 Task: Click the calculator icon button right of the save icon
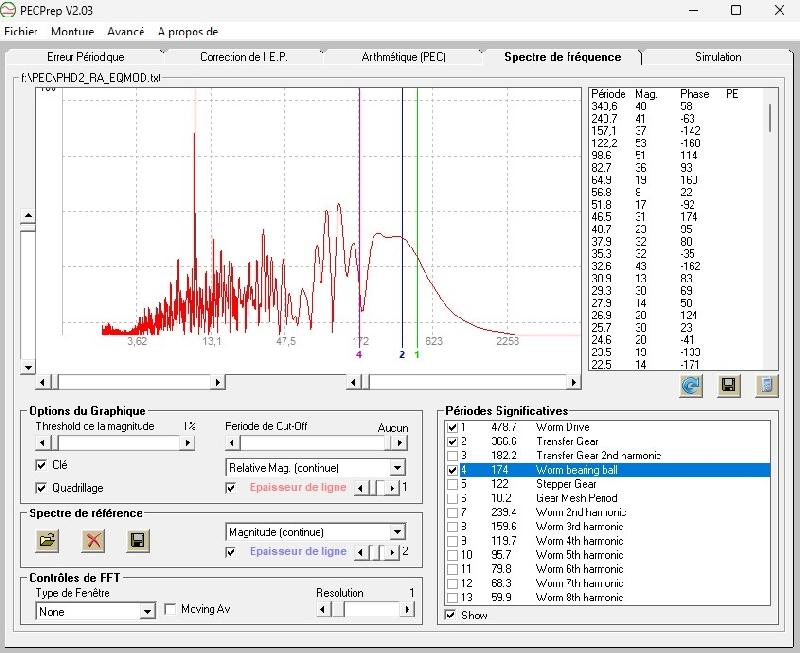pyautogui.click(x=766, y=385)
